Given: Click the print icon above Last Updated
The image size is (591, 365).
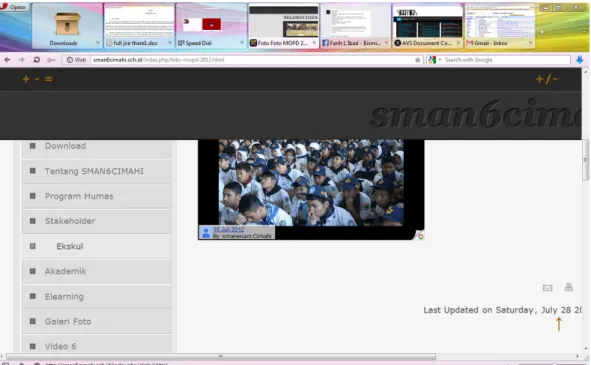Looking at the screenshot, I should (568, 287).
